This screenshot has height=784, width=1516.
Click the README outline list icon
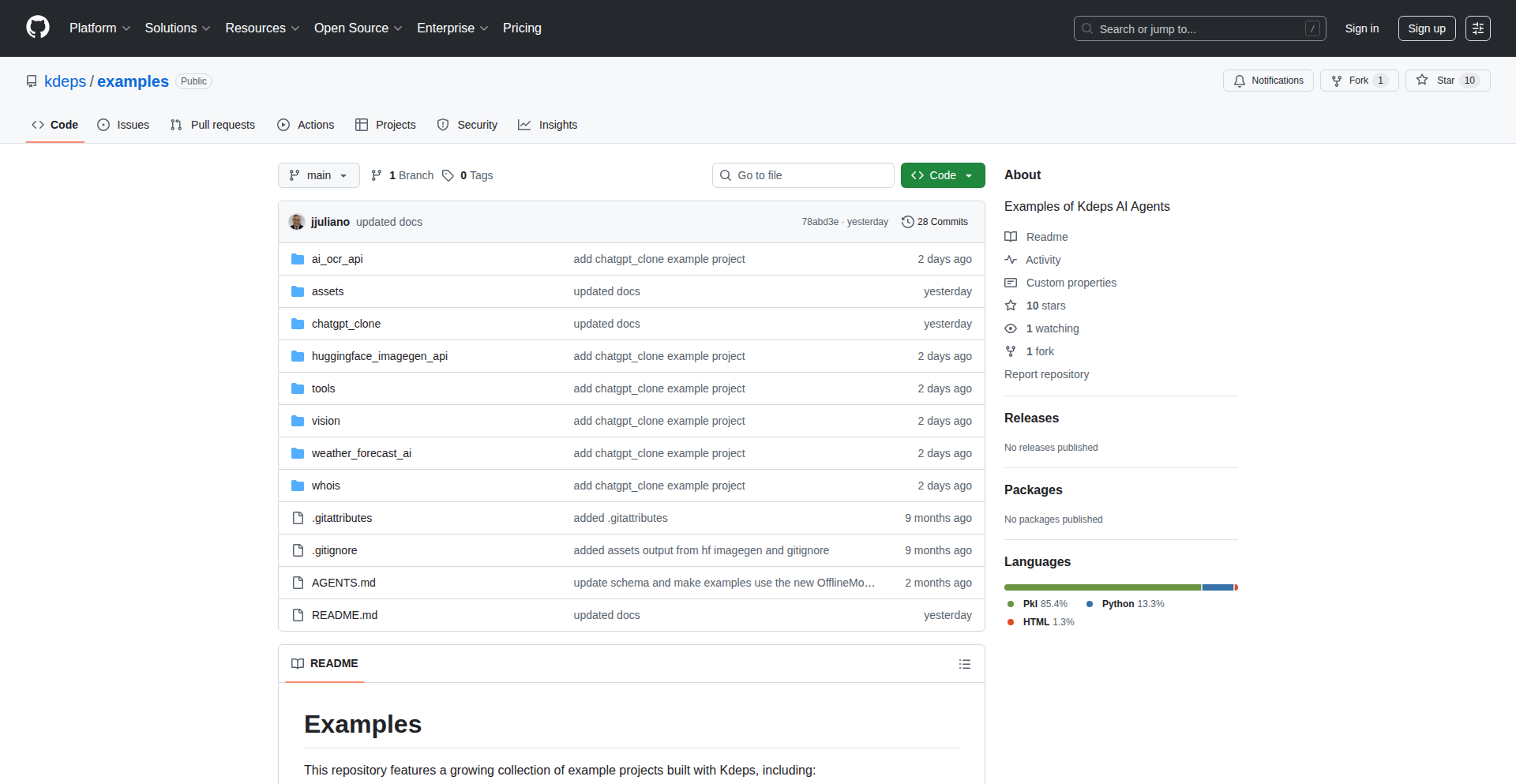(964, 664)
